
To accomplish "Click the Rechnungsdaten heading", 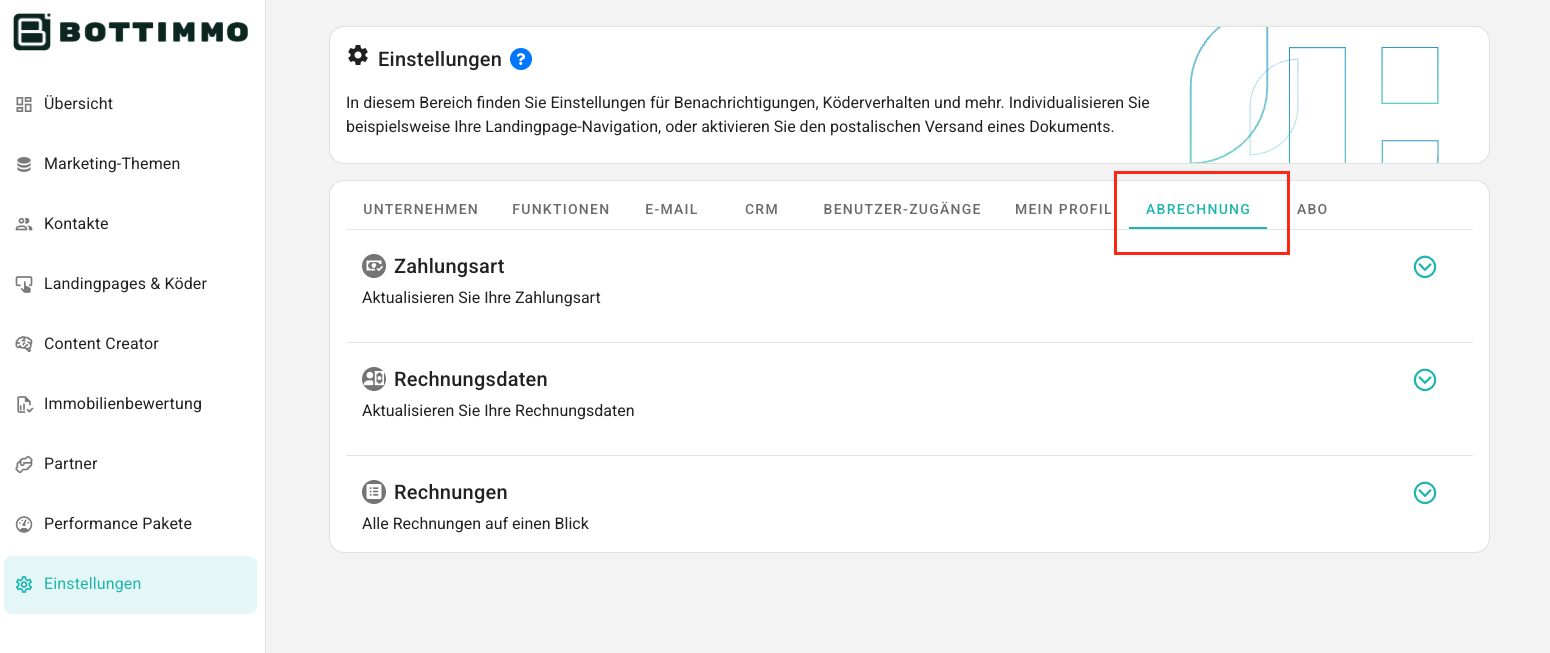I will pyautogui.click(x=471, y=380).
